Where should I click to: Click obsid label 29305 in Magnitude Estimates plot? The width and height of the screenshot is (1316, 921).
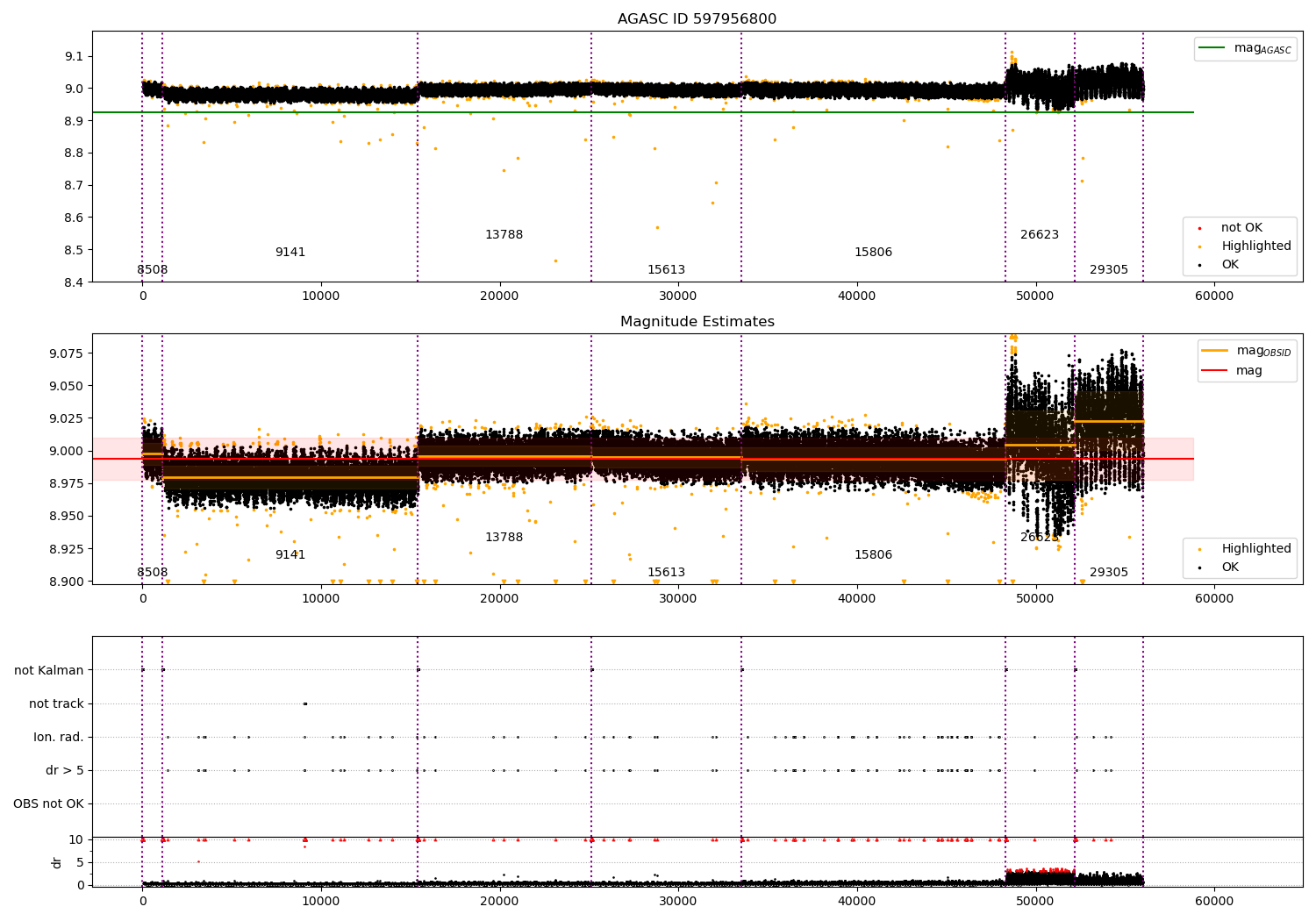1109,573
